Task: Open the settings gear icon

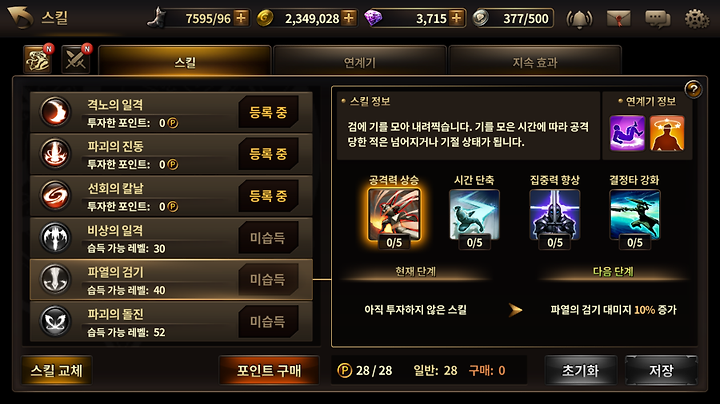Action: (697, 19)
